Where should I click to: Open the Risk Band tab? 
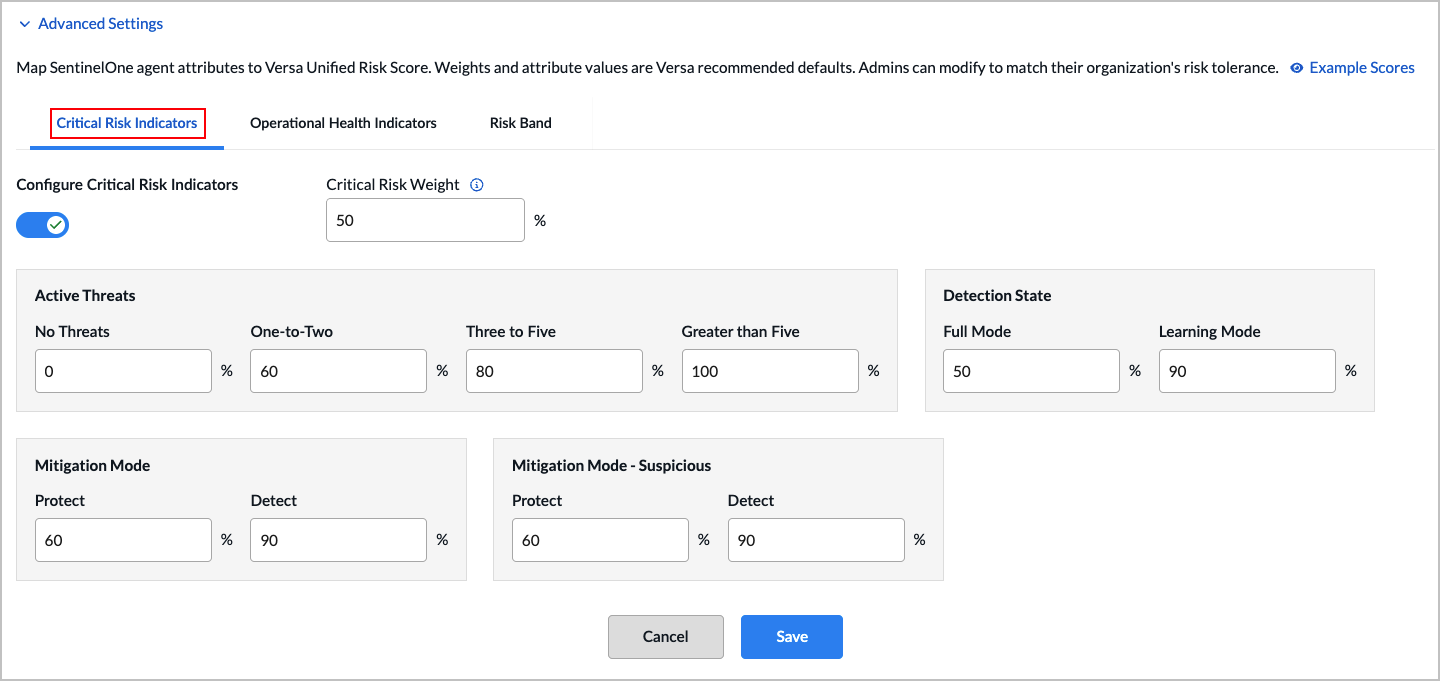click(521, 123)
